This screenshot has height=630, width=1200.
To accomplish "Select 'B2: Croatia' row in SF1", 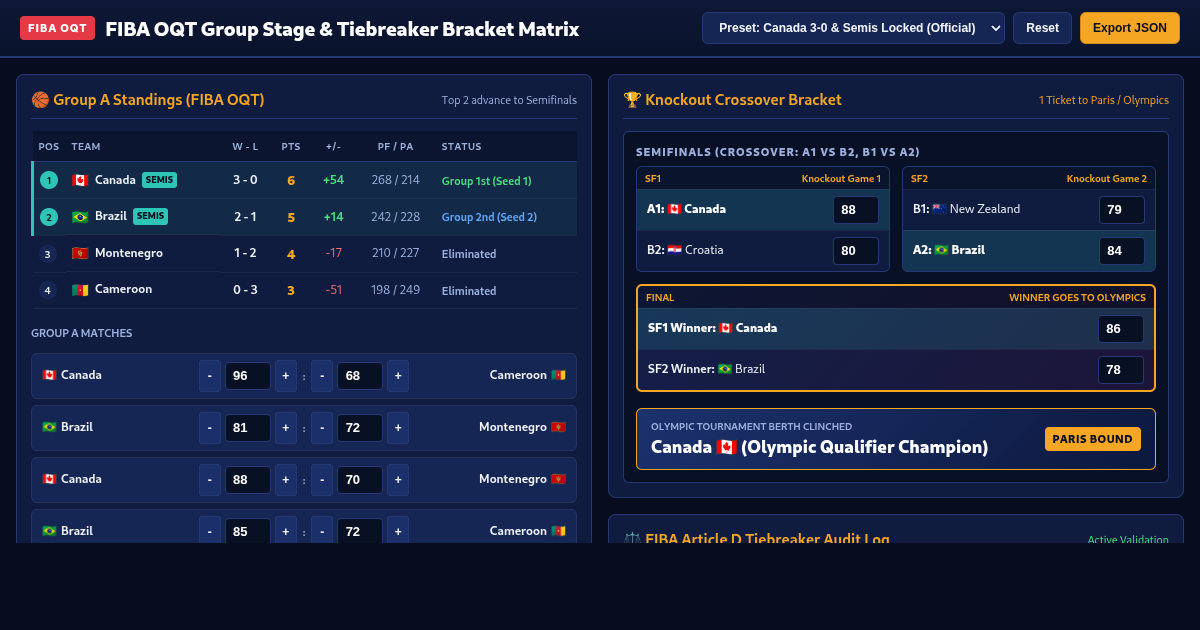I will pos(763,251).
